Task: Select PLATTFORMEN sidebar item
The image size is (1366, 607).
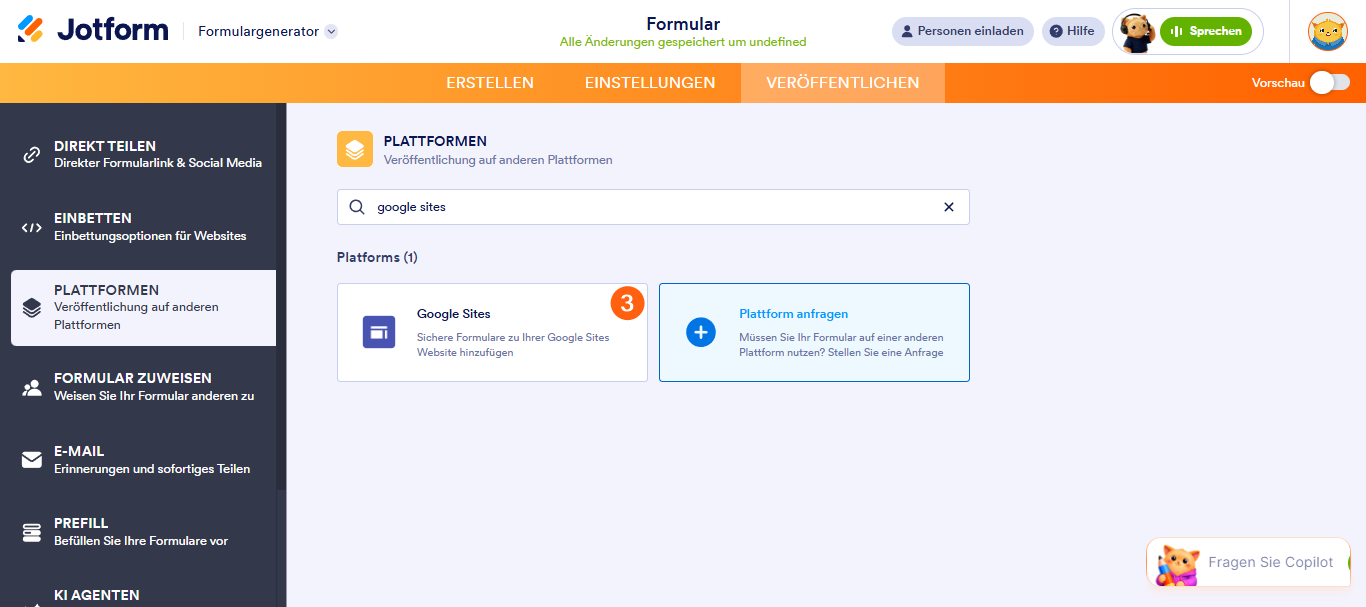Action: pyautogui.click(x=143, y=308)
